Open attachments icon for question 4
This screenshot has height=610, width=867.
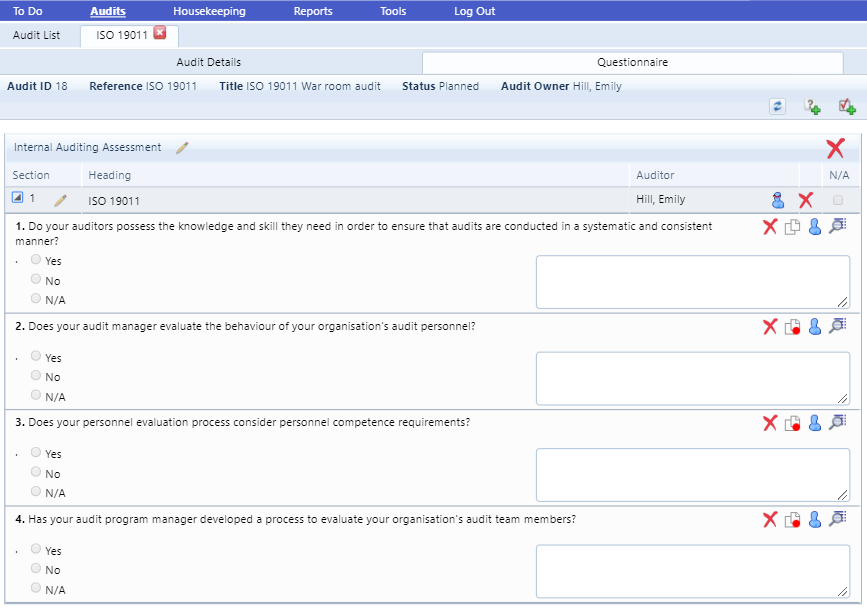click(x=792, y=520)
